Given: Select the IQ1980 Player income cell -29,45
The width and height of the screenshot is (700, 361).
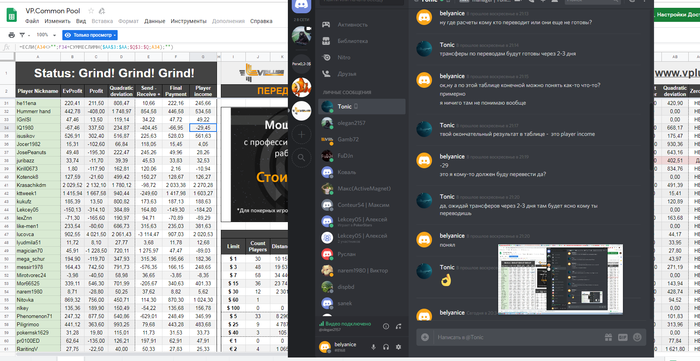Looking at the screenshot, I should click(x=203, y=128).
